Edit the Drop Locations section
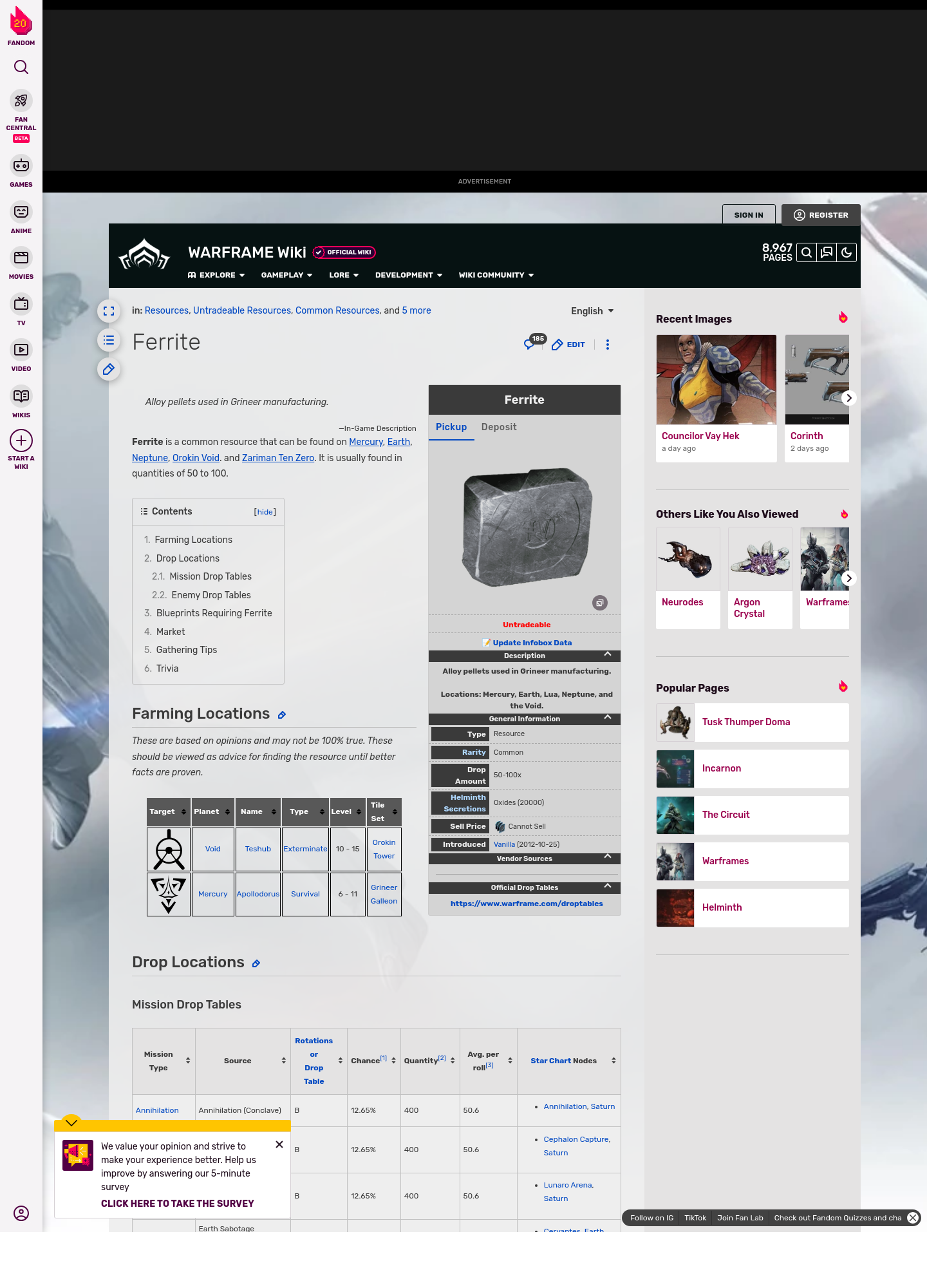 pos(256,963)
